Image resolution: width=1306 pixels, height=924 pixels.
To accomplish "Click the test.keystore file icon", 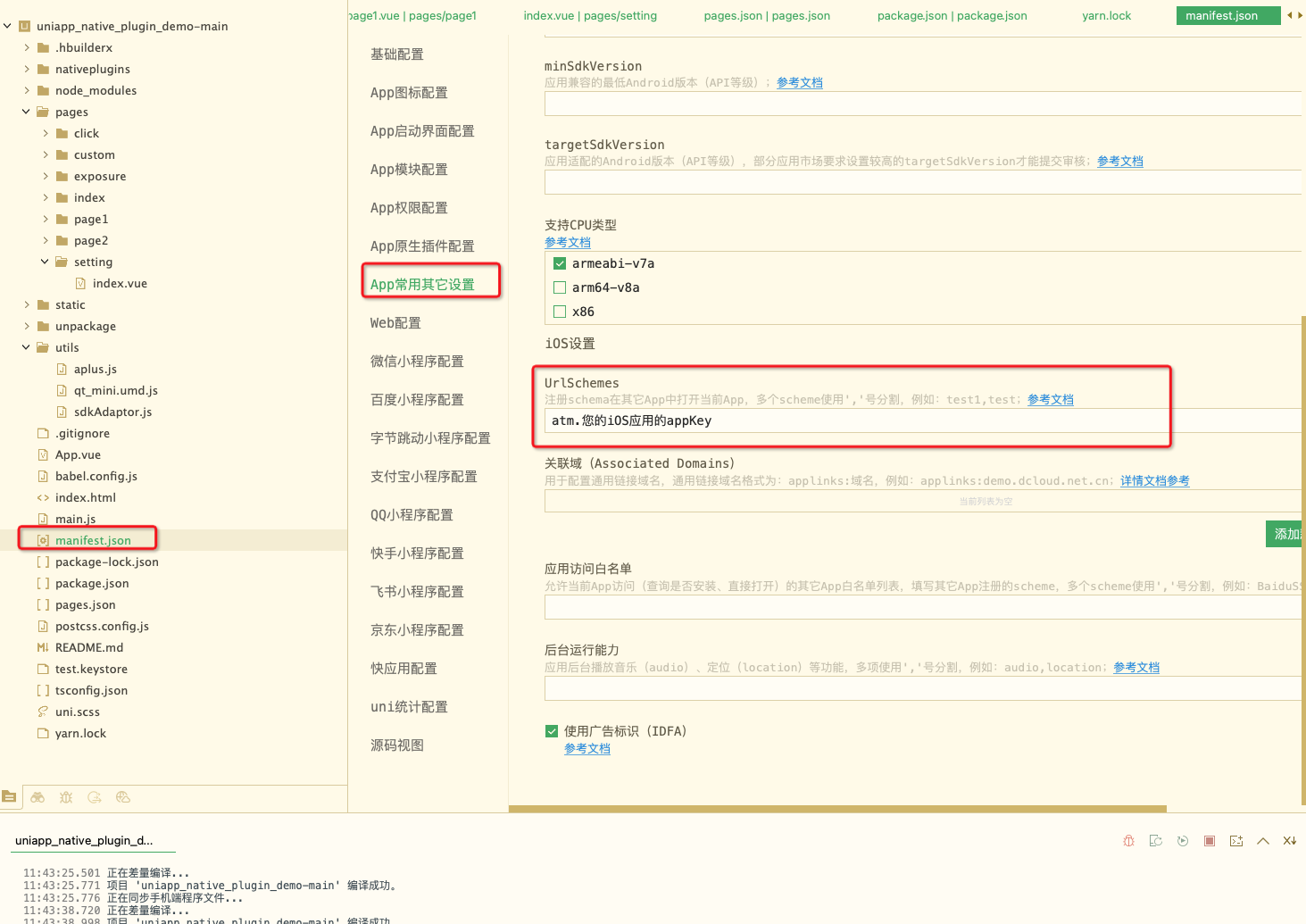I will coord(43,669).
